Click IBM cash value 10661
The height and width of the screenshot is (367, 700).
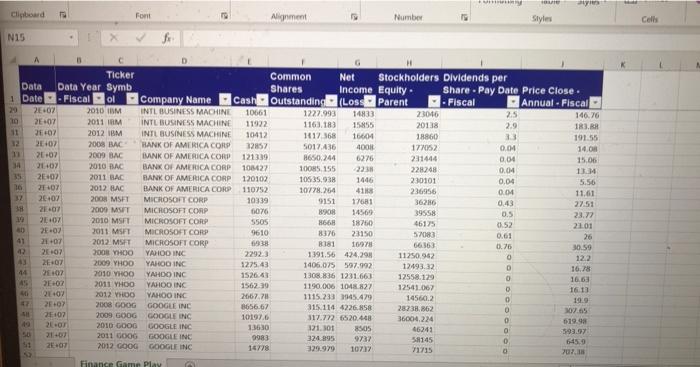256,113
